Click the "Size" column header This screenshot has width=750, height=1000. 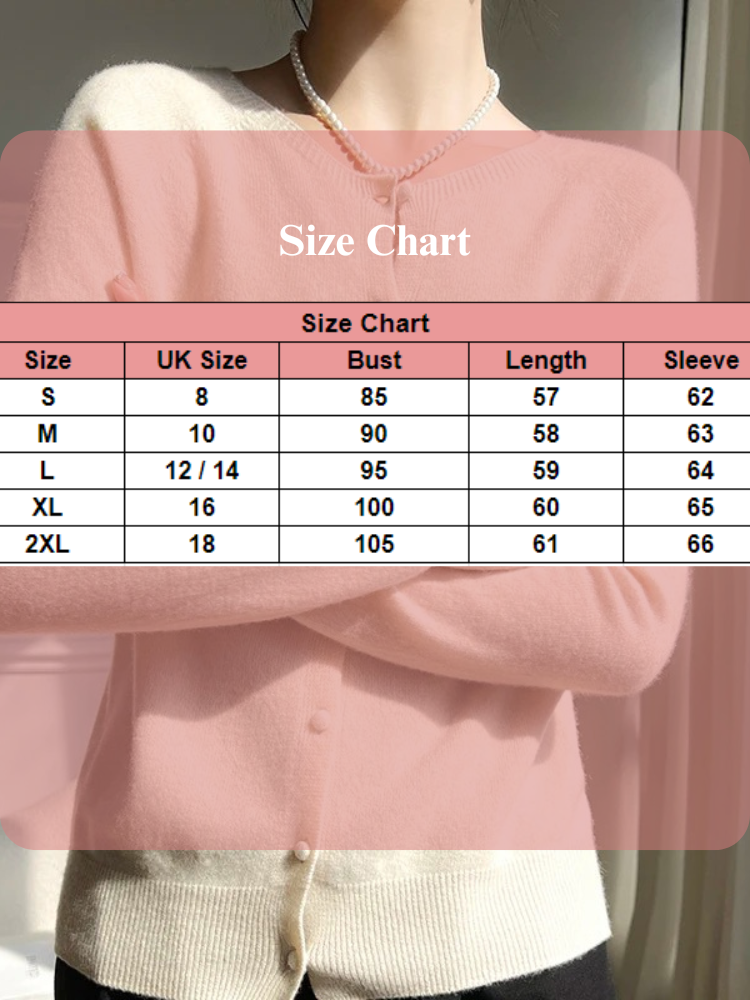click(x=48, y=360)
